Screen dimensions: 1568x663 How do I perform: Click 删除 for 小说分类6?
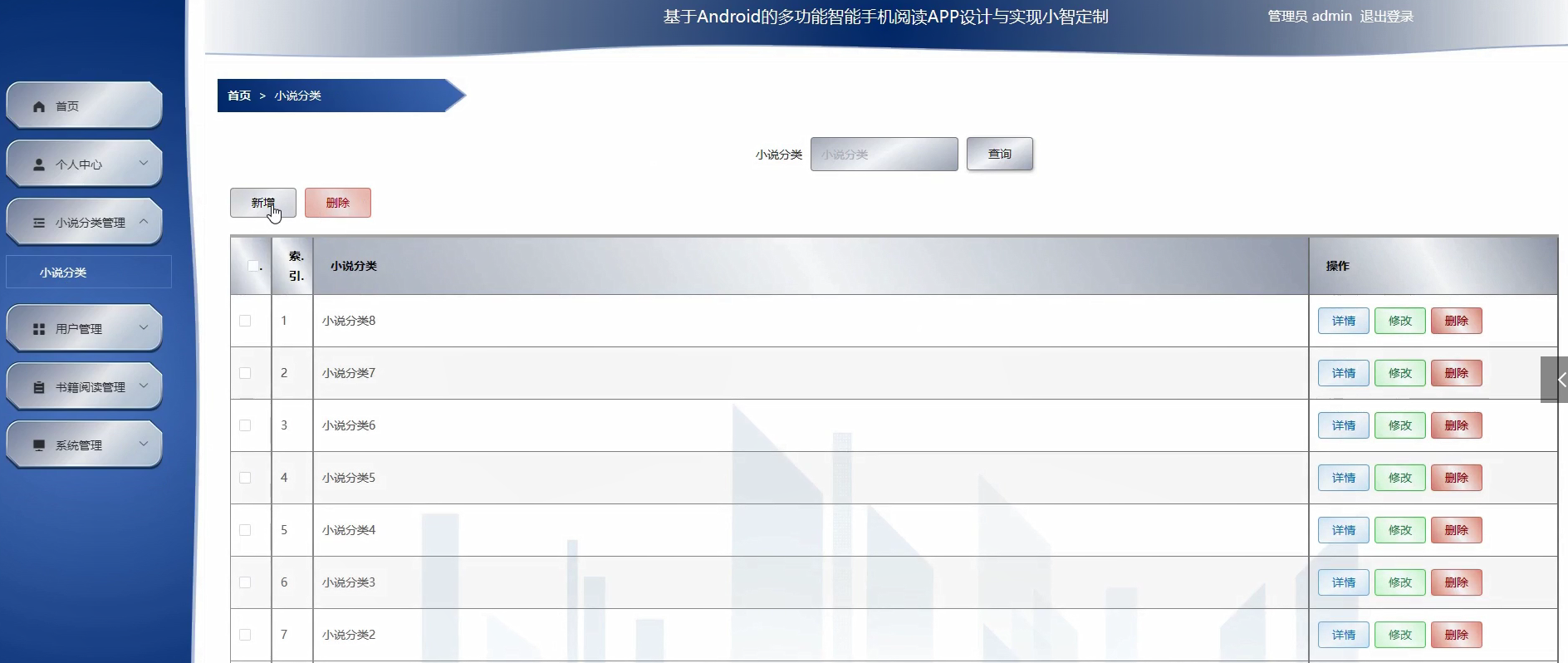pyautogui.click(x=1457, y=425)
